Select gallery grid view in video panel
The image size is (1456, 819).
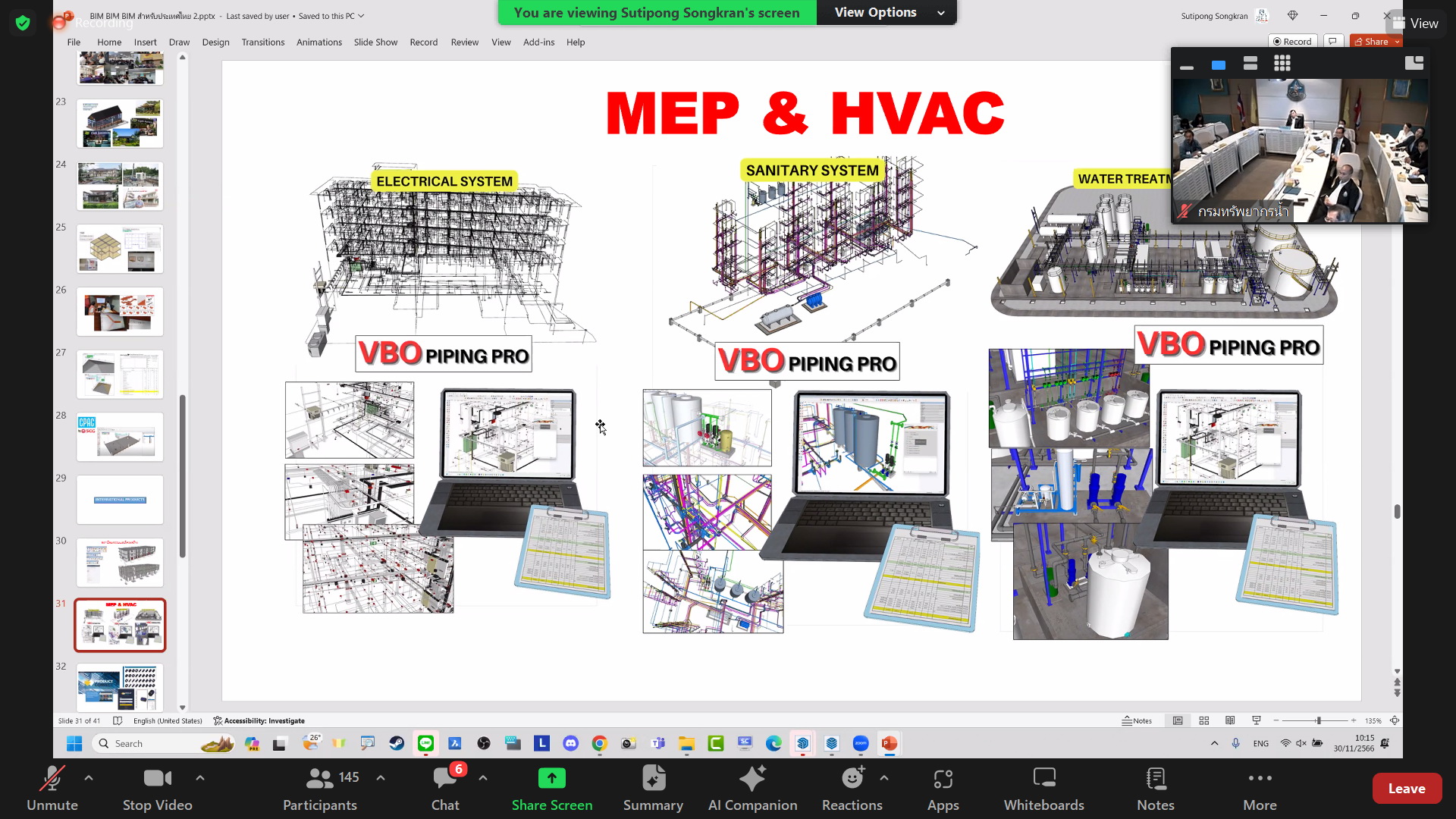(x=1282, y=64)
